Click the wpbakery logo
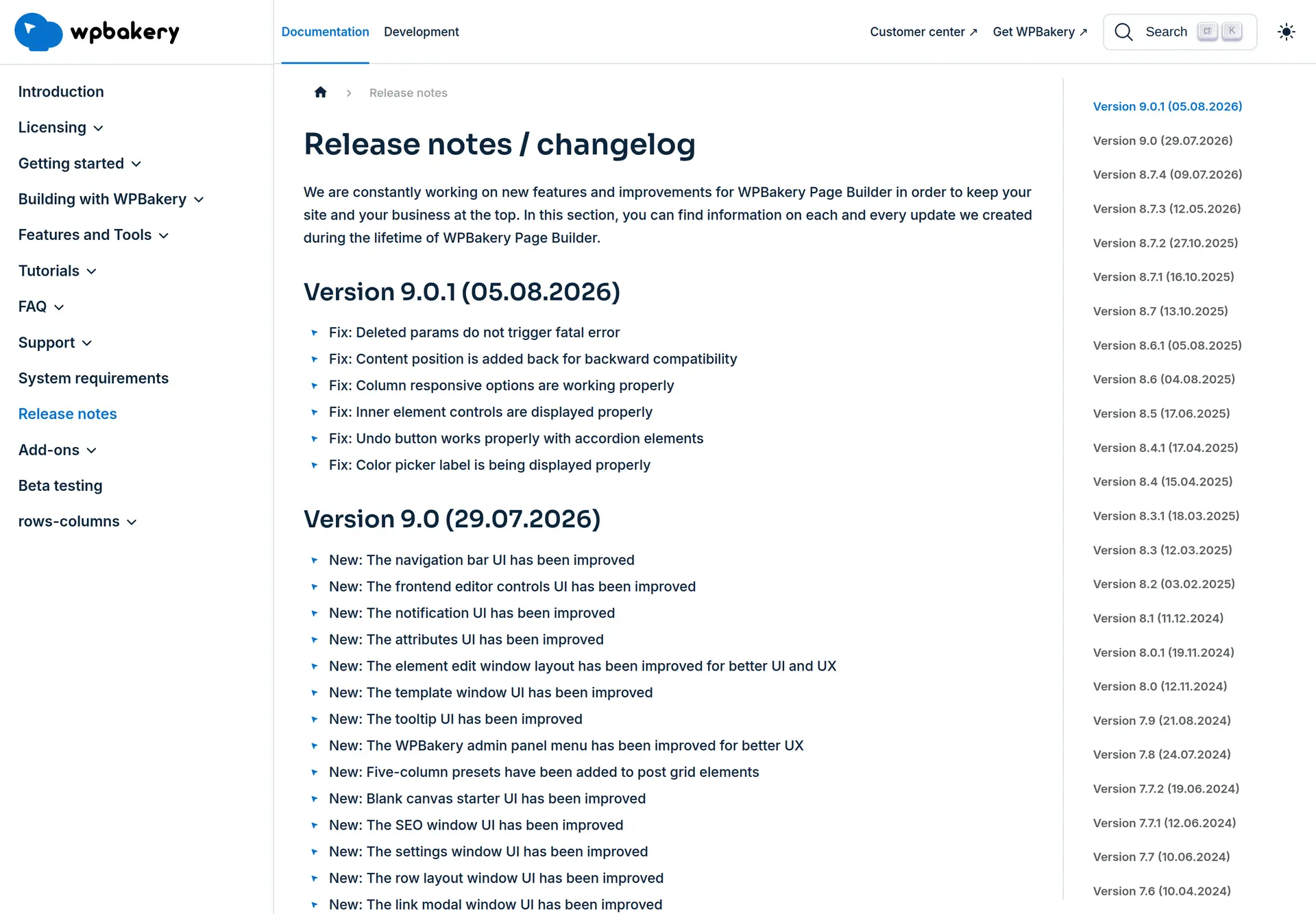 [x=97, y=32]
